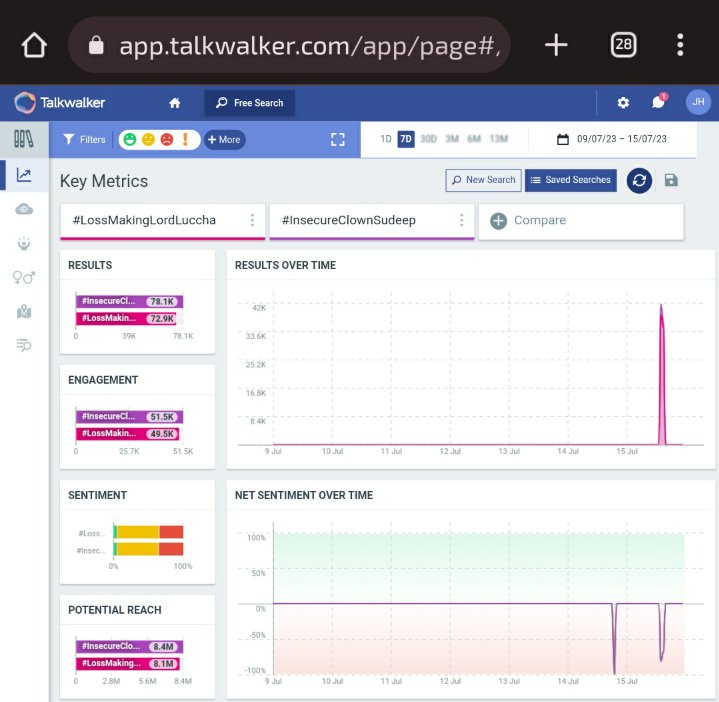The image size is (719, 702).
Task: Click the Filters funnel icon
Action: (x=68, y=139)
